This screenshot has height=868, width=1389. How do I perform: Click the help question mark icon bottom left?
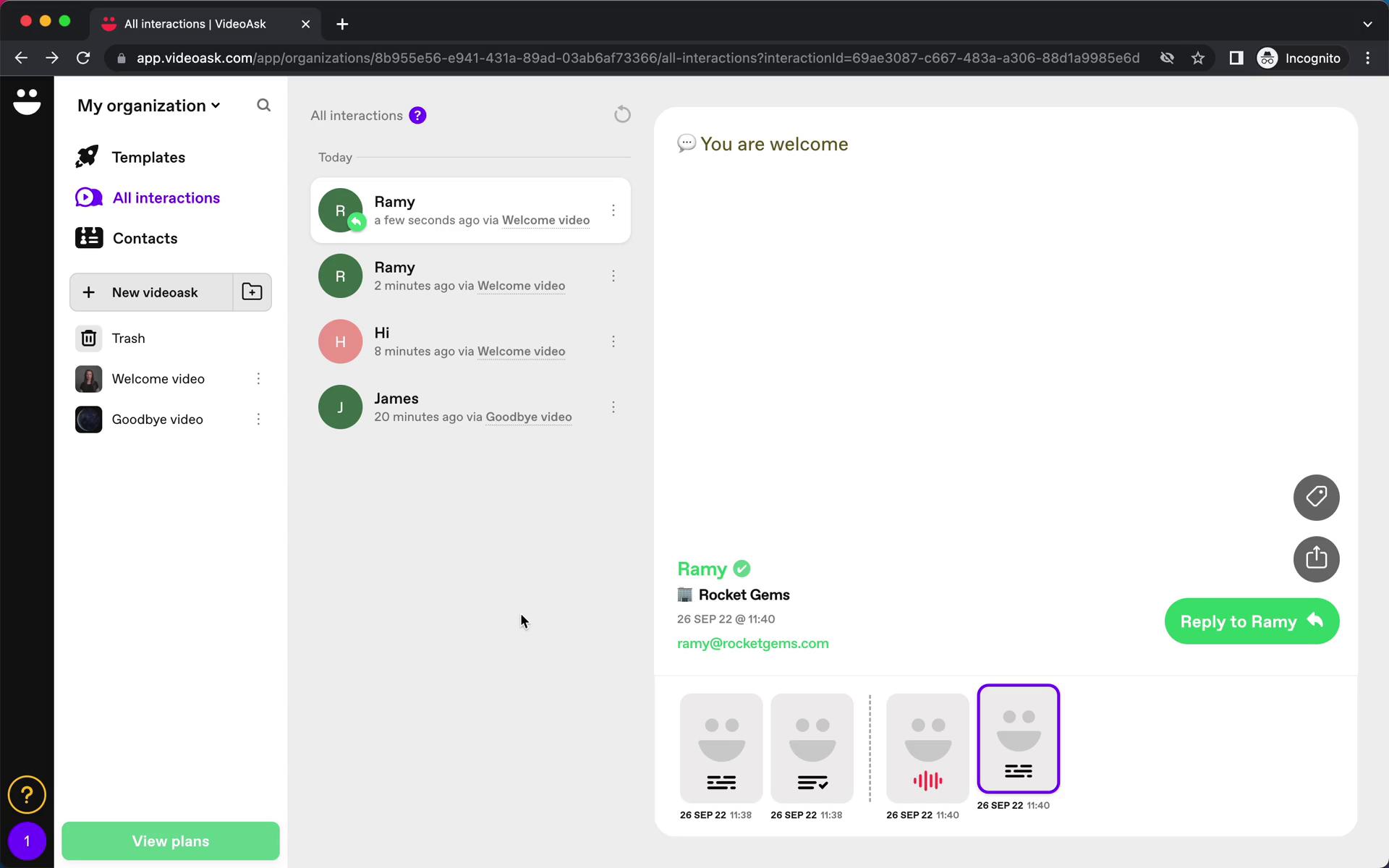[x=27, y=794]
